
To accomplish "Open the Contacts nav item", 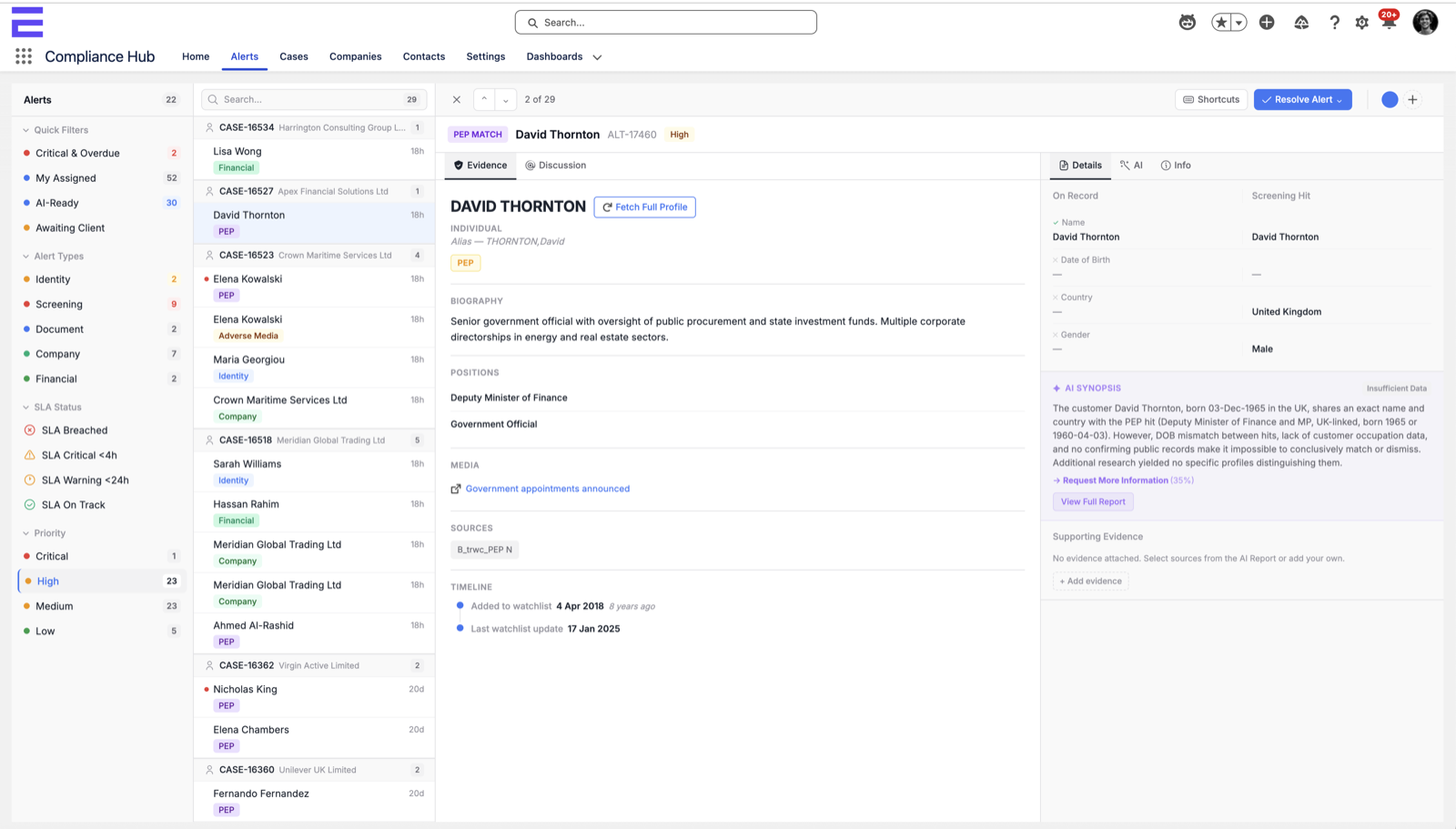I will (x=424, y=56).
